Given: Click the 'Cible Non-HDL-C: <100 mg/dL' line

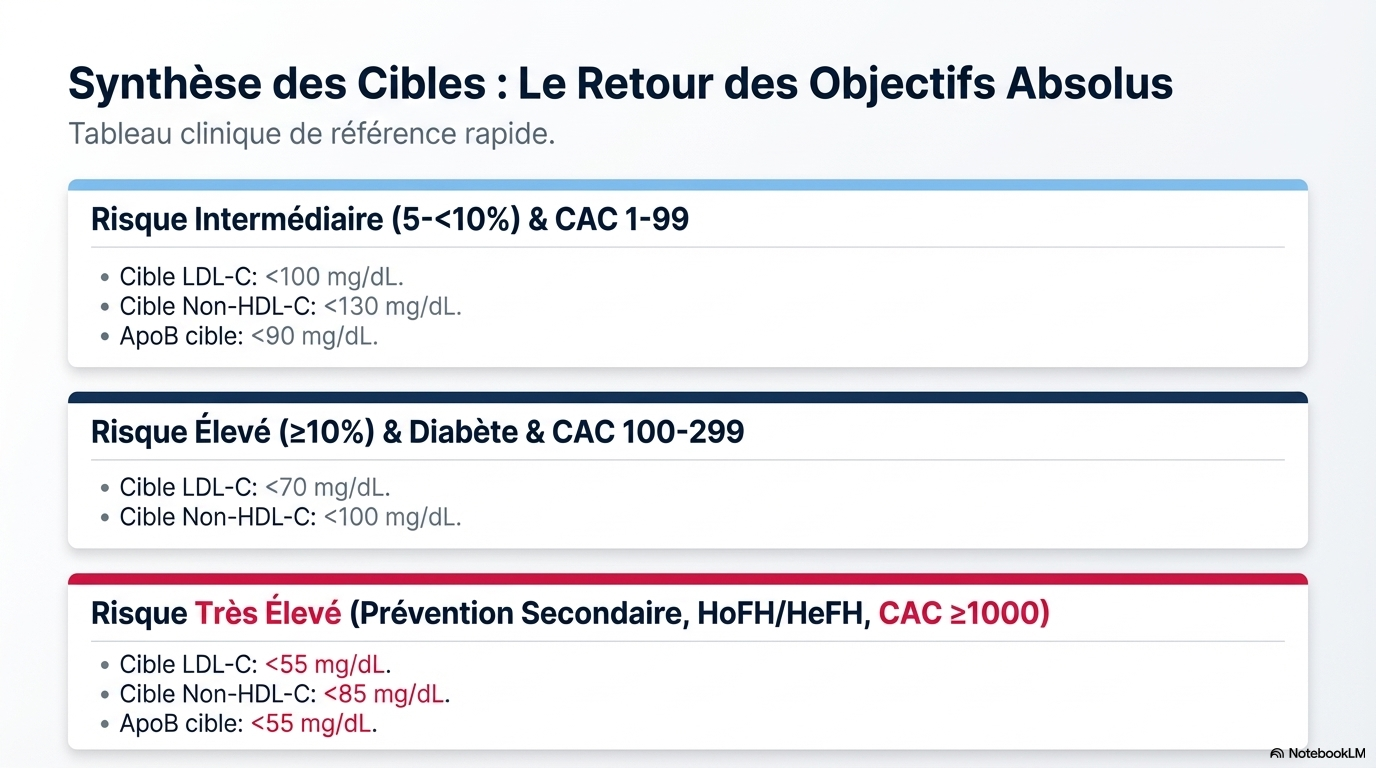Looking at the screenshot, I should click(x=290, y=517).
